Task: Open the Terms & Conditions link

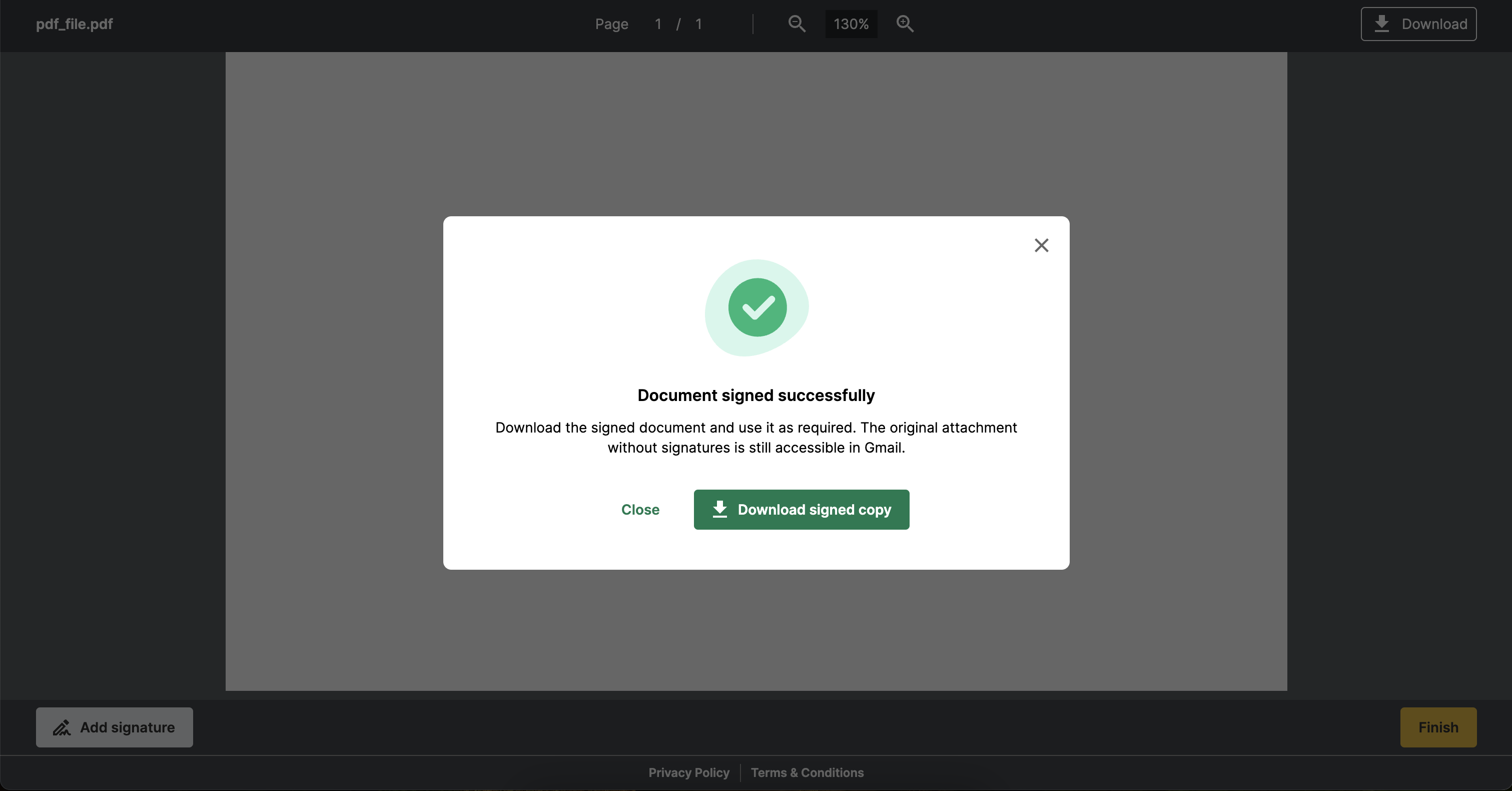Action: click(x=807, y=773)
